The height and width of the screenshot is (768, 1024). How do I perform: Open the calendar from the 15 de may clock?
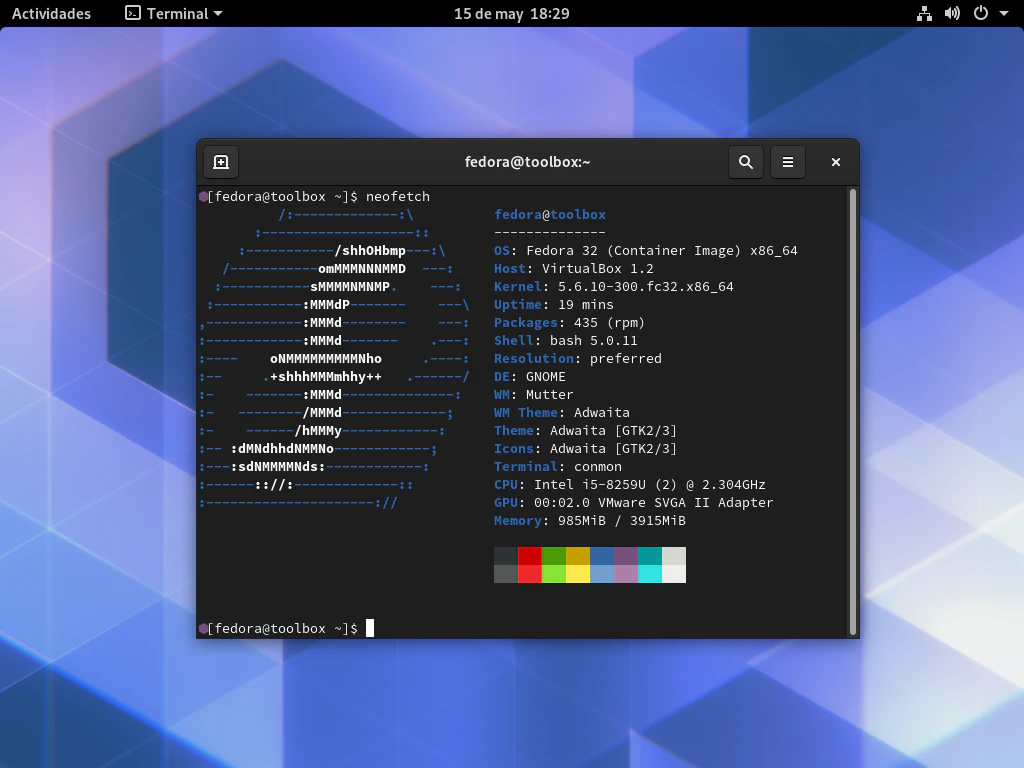[x=511, y=14]
